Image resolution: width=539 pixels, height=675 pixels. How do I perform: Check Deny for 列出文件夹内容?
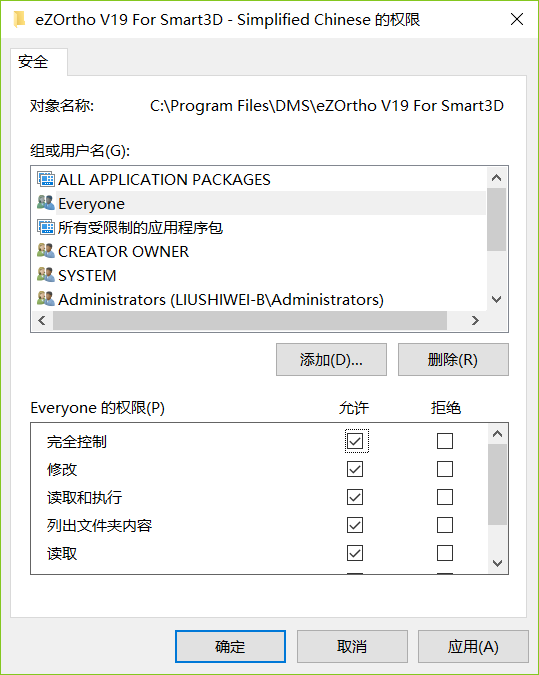point(445,525)
